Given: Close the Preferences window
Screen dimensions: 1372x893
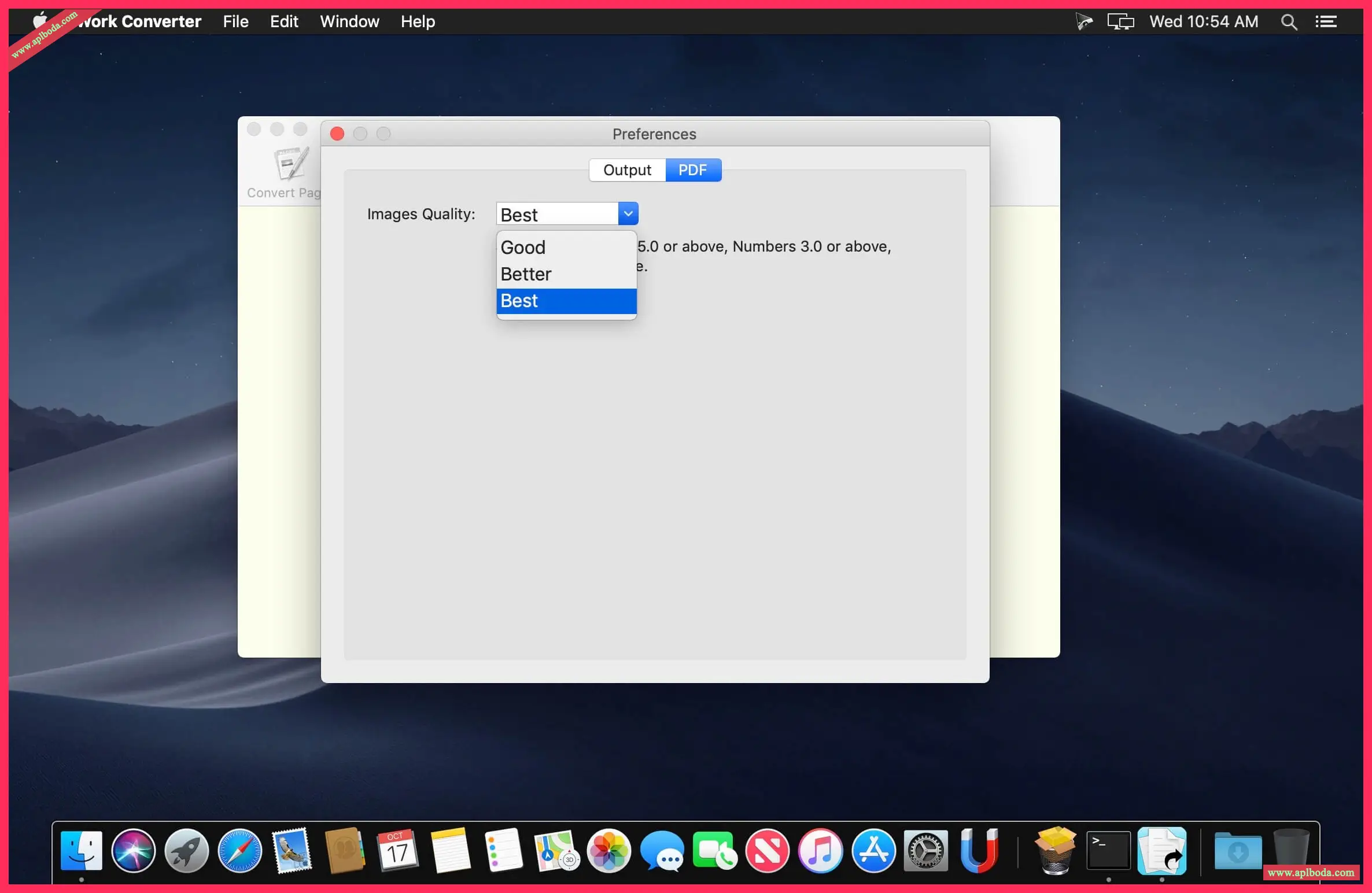Looking at the screenshot, I should coord(337,134).
